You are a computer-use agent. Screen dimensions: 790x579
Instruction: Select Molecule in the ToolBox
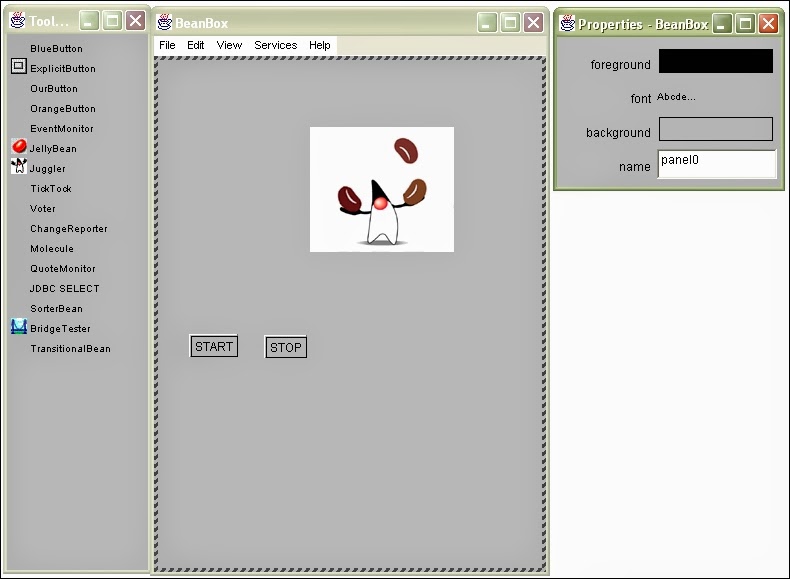pos(52,249)
